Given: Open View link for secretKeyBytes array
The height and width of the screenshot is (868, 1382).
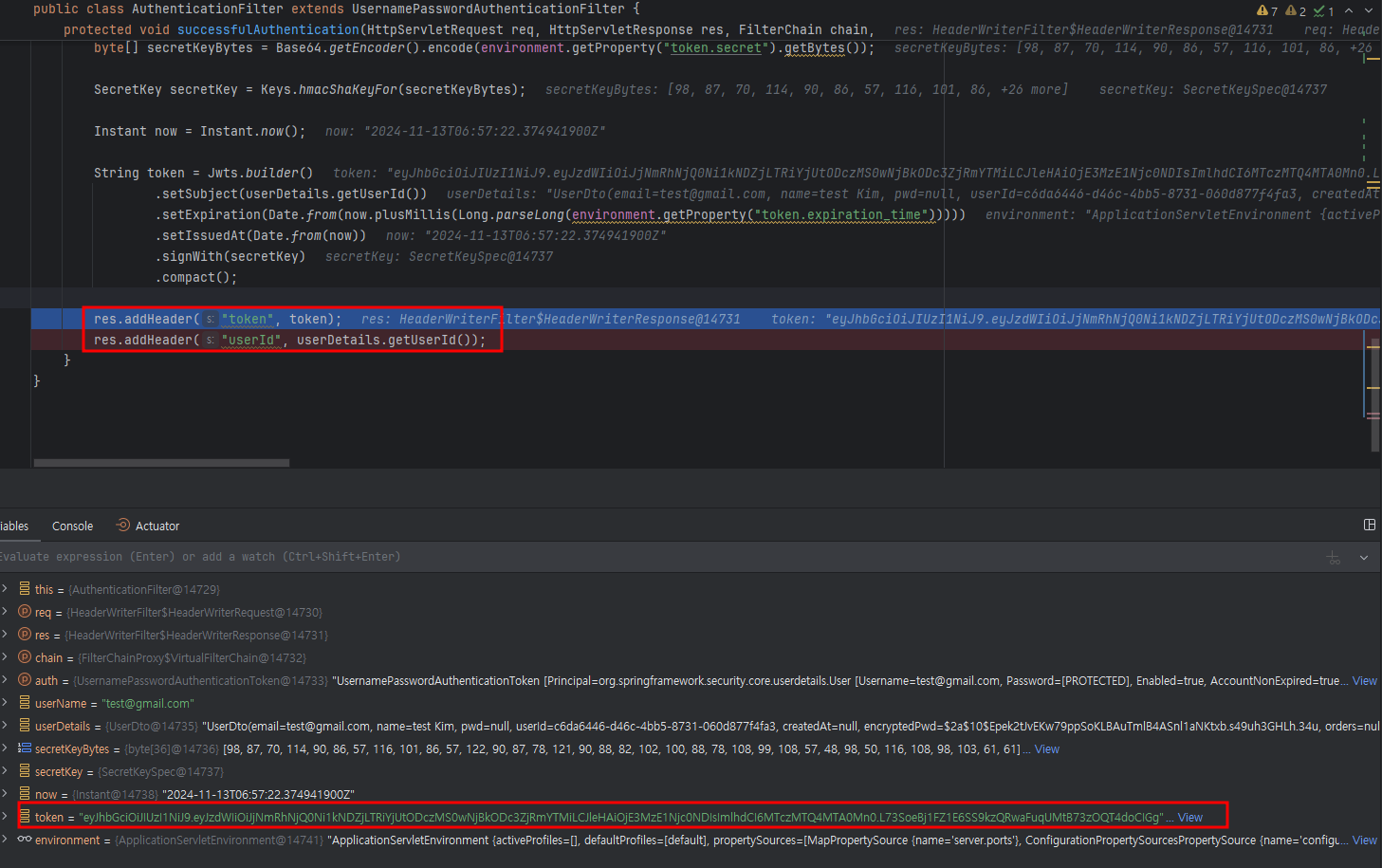Looking at the screenshot, I should pos(1046,749).
